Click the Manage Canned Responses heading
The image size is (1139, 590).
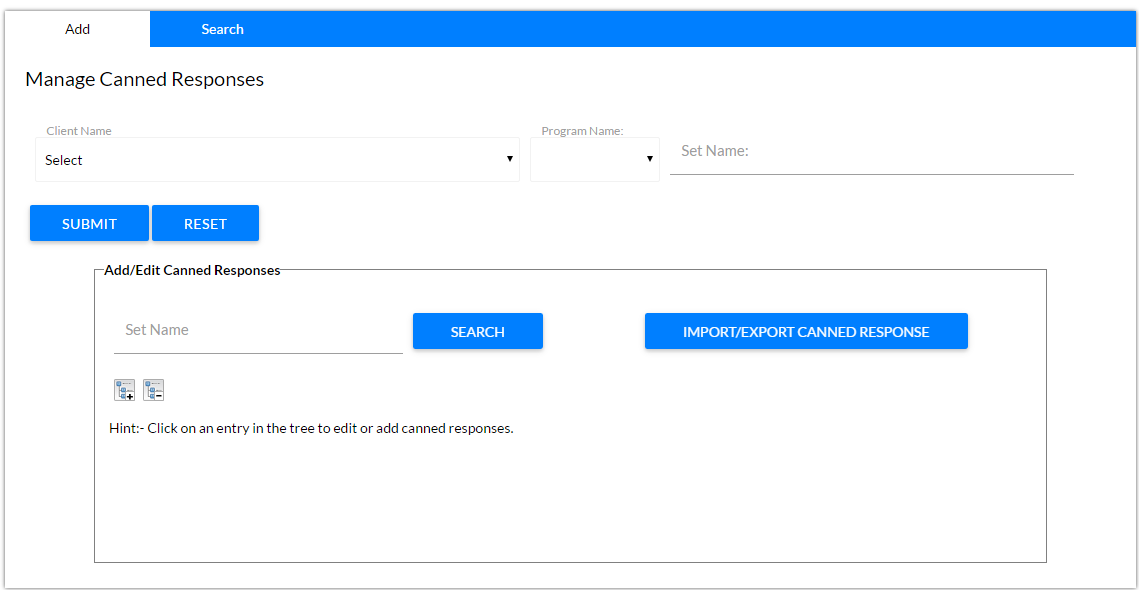144,79
